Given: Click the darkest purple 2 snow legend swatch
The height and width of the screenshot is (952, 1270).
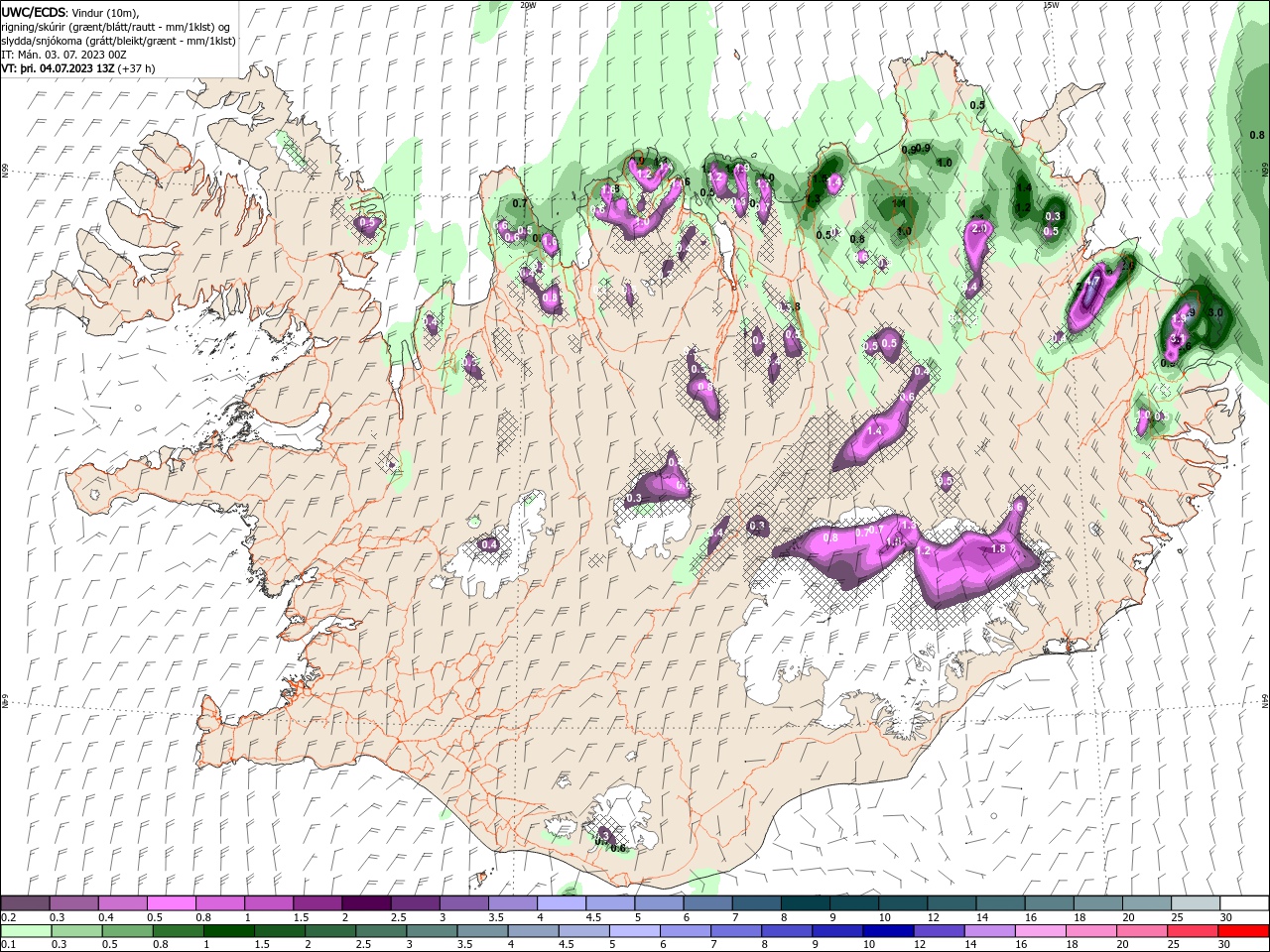Looking at the screenshot, I should point(366,902).
